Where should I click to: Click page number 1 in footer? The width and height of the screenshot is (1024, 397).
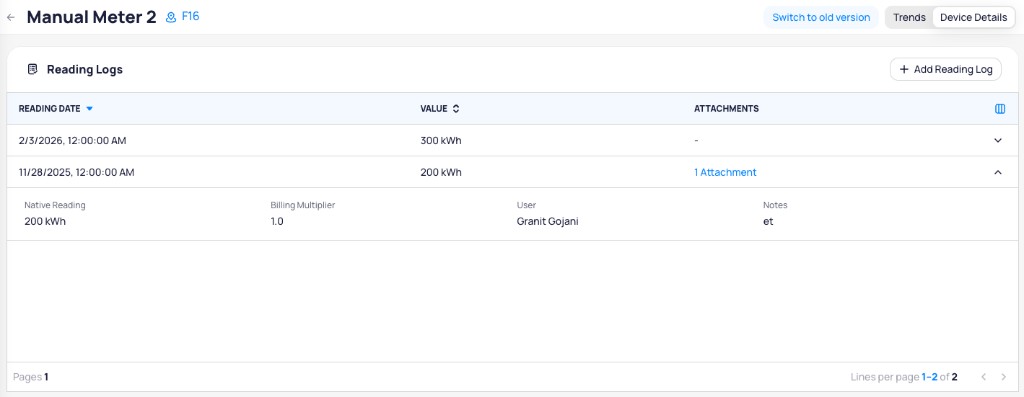[x=46, y=377]
